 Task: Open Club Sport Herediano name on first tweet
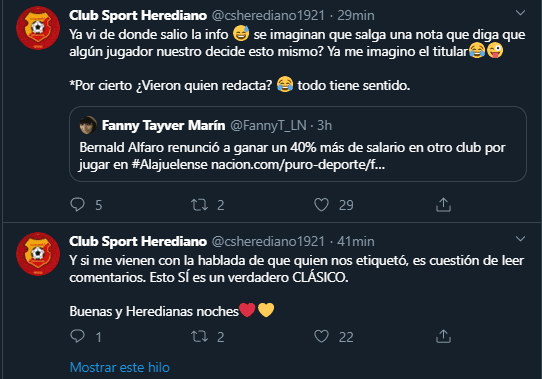click(x=138, y=15)
